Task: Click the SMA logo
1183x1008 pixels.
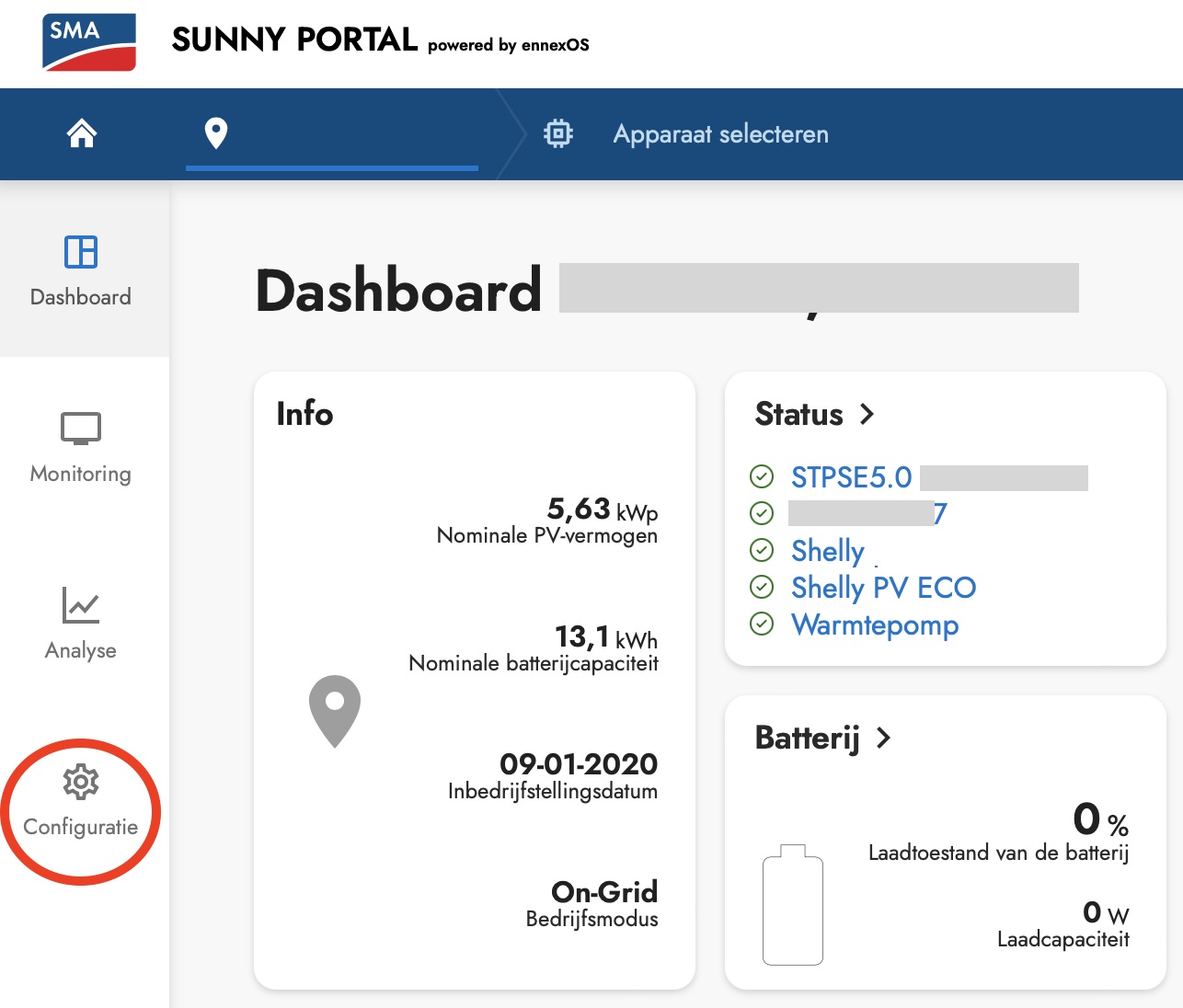Action: coord(89,42)
